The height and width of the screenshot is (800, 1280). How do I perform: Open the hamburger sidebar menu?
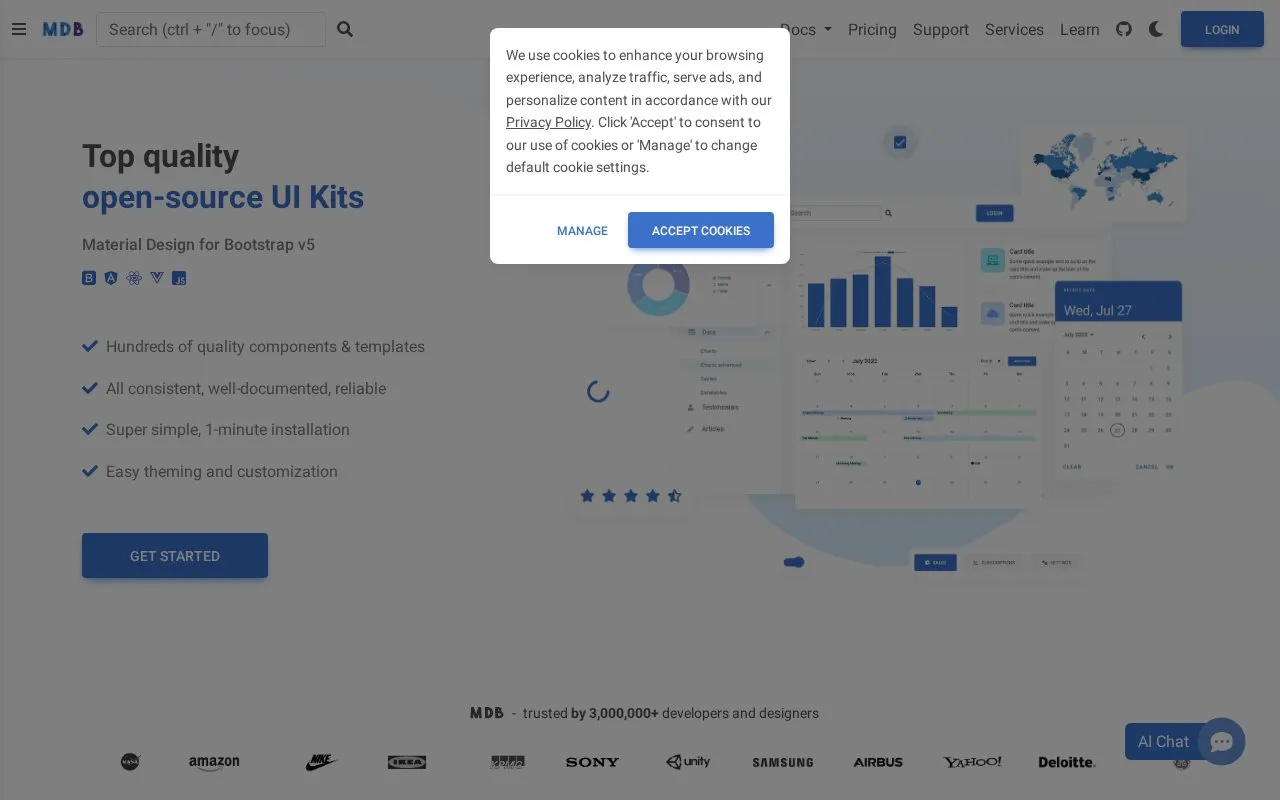click(x=19, y=29)
